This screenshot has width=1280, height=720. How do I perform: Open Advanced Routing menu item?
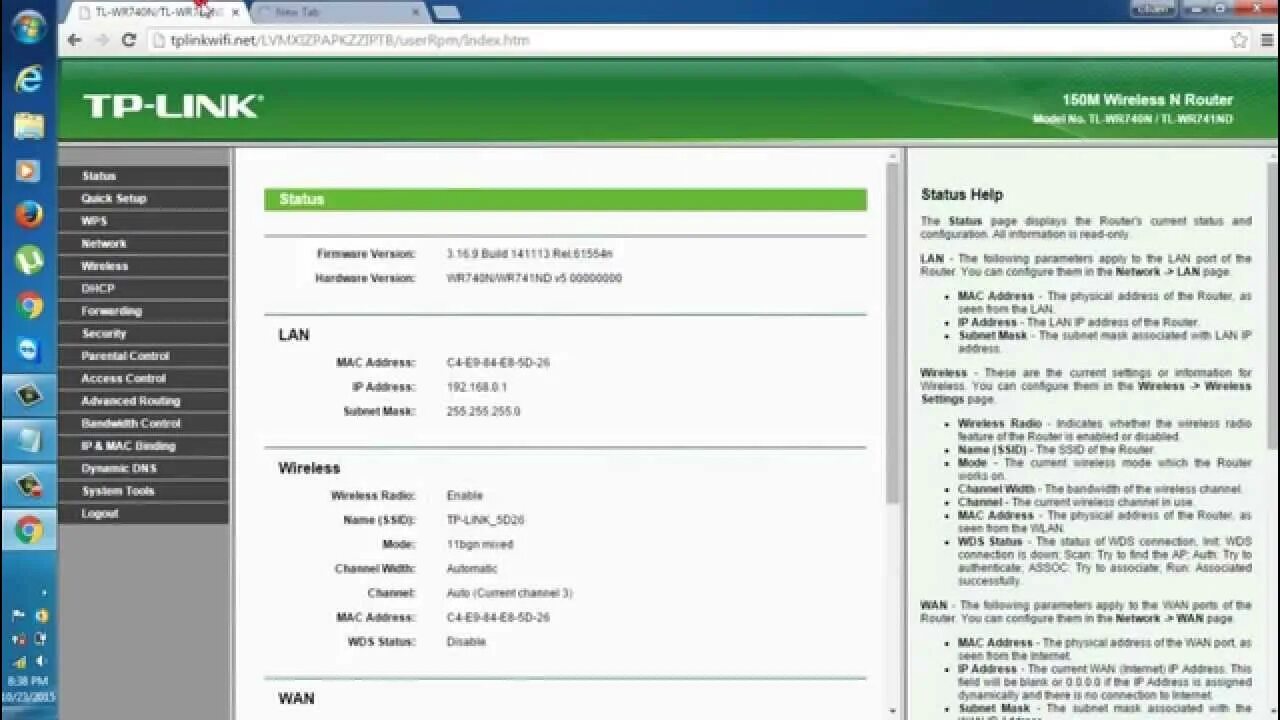click(x=143, y=401)
